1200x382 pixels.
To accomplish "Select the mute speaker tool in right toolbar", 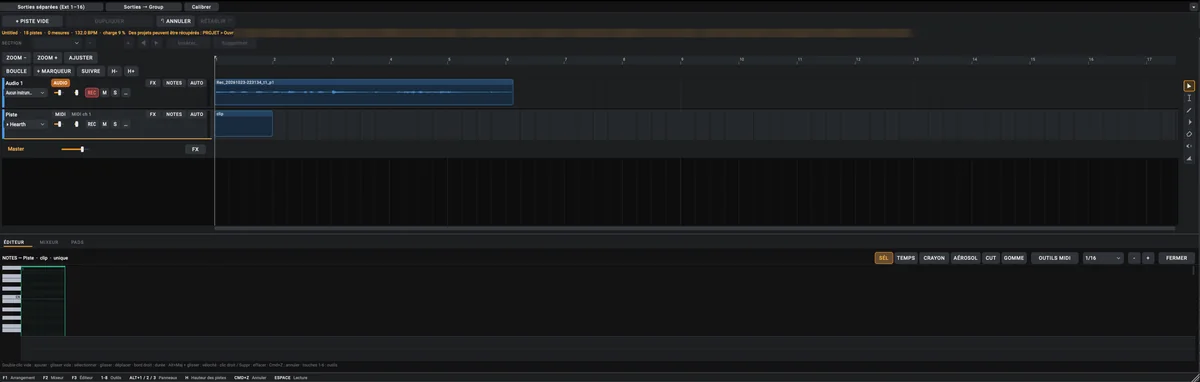I will [x=1189, y=146].
